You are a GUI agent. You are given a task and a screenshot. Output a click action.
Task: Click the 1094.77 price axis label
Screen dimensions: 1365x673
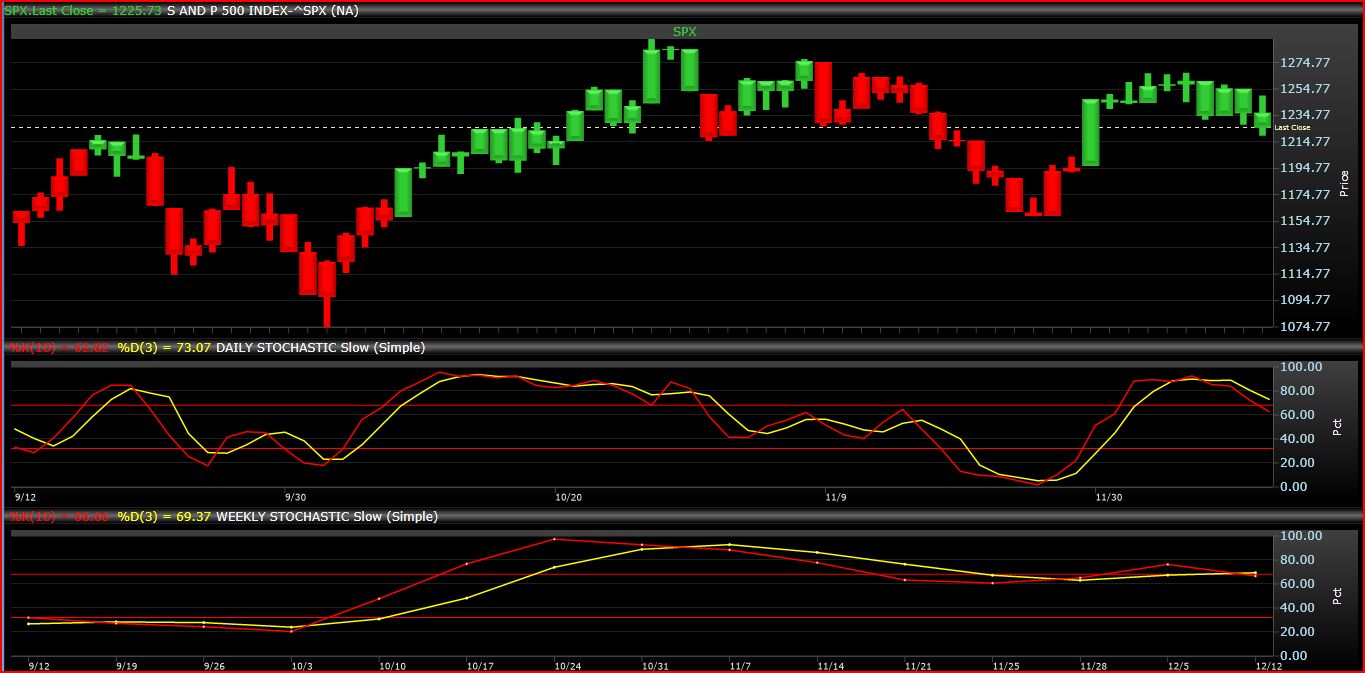point(1304,300)
